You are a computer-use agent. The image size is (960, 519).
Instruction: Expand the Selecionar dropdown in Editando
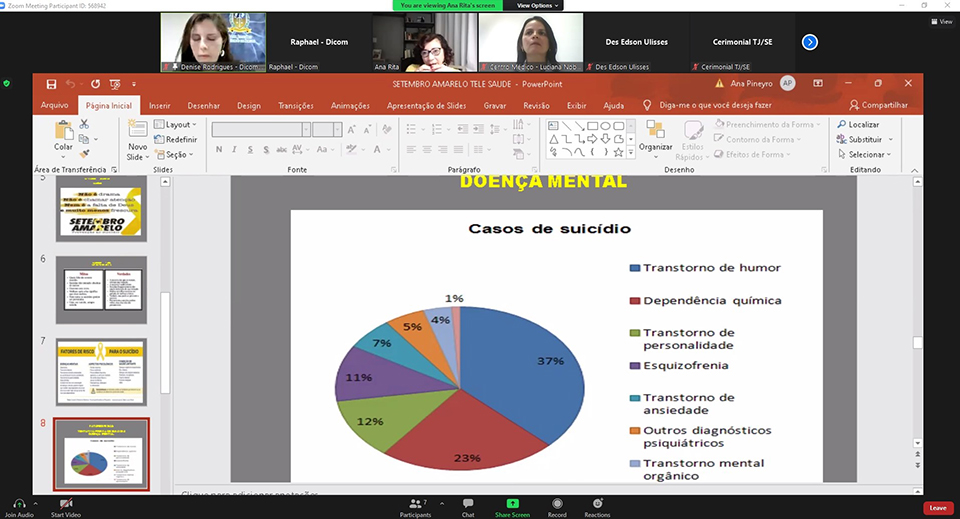click(866, 155)
